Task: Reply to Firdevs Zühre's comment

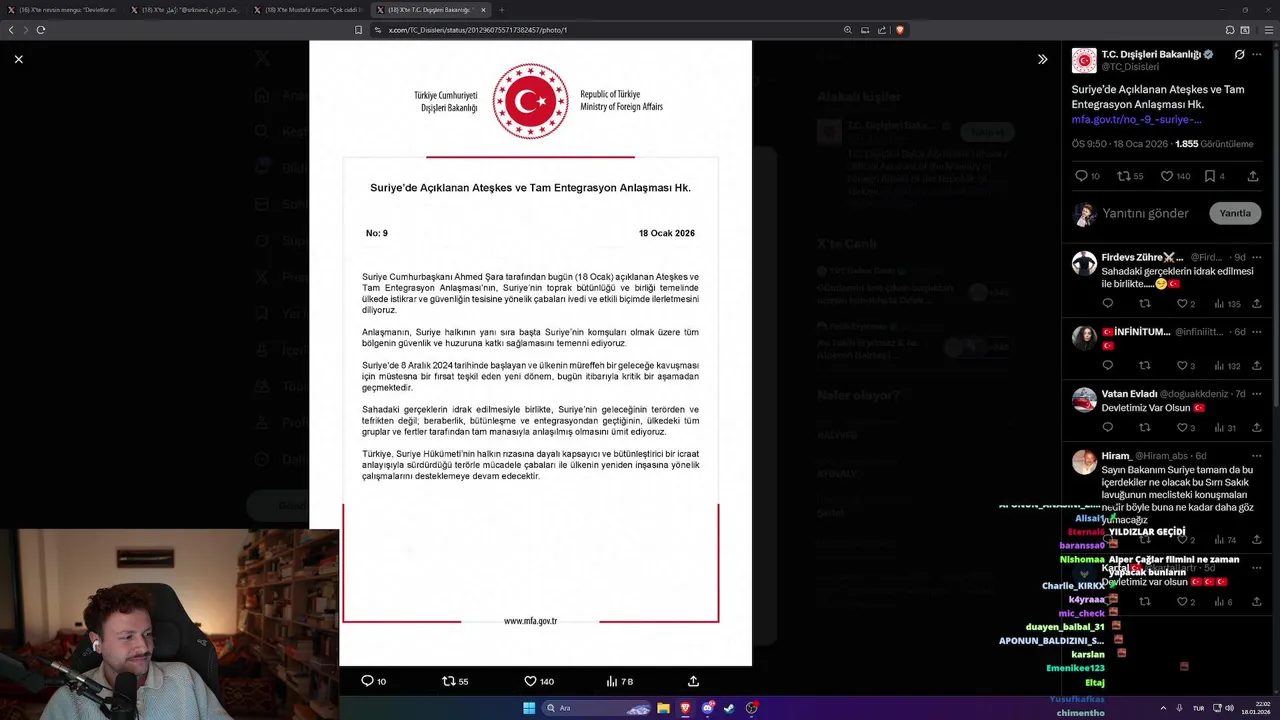Action: tap(1107, 303)
